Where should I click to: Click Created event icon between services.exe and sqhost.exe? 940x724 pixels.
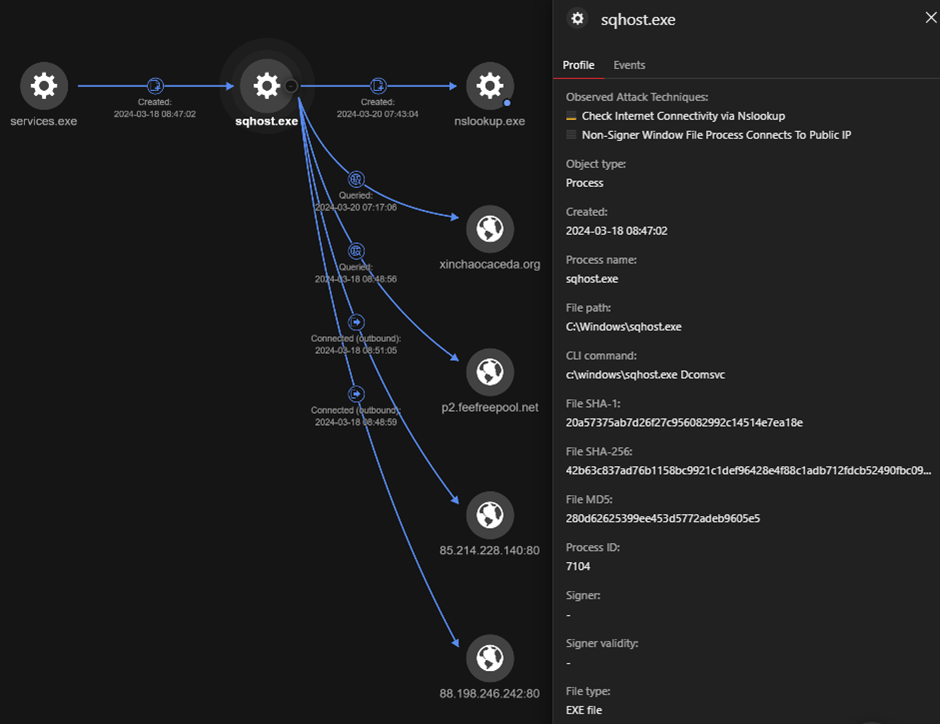tap(155, 86)
